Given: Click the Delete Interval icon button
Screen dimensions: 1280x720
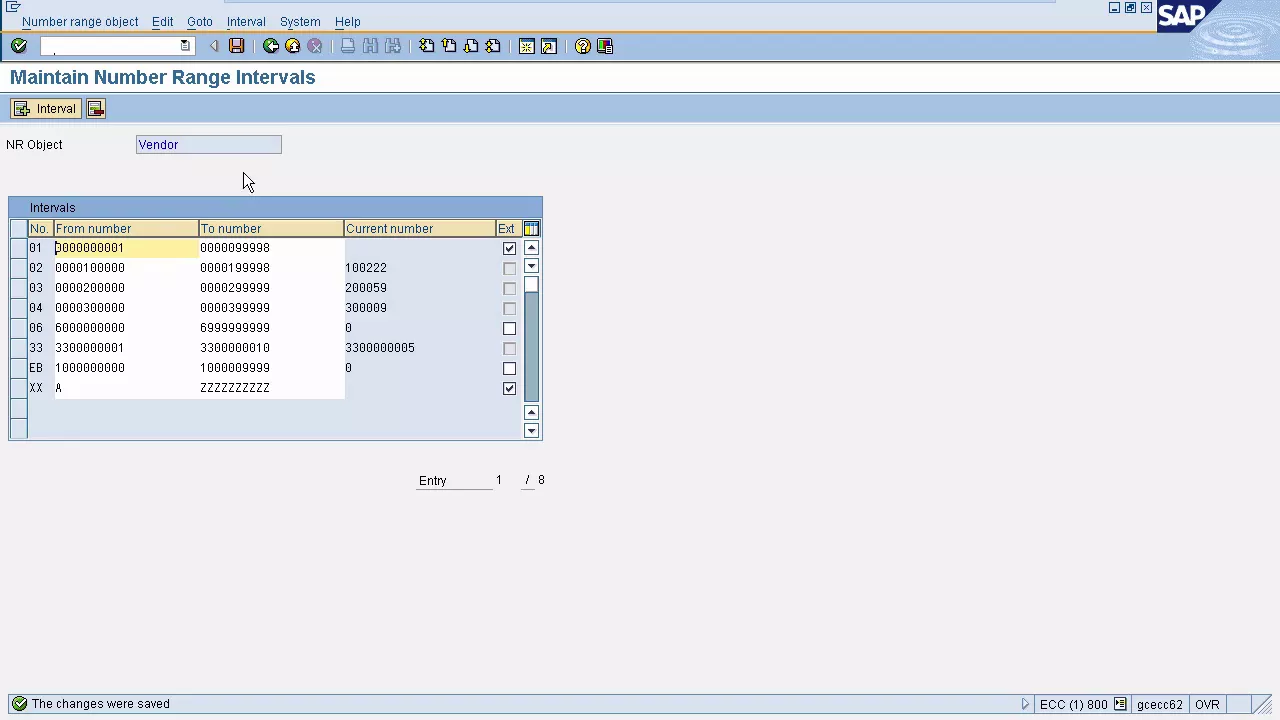Looking at the screenshot, I should pos(96,109).
